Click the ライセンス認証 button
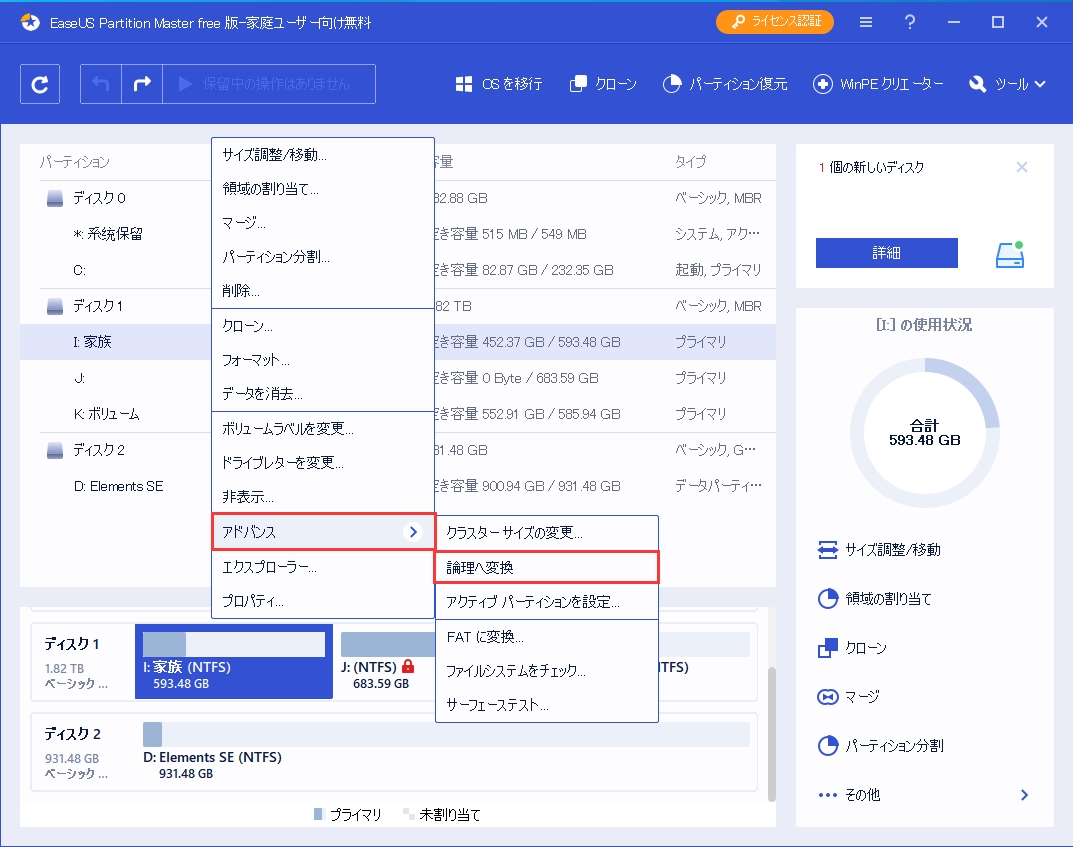Image resolution: width=1073 pixels, height=847 pixels. (775, 22)
